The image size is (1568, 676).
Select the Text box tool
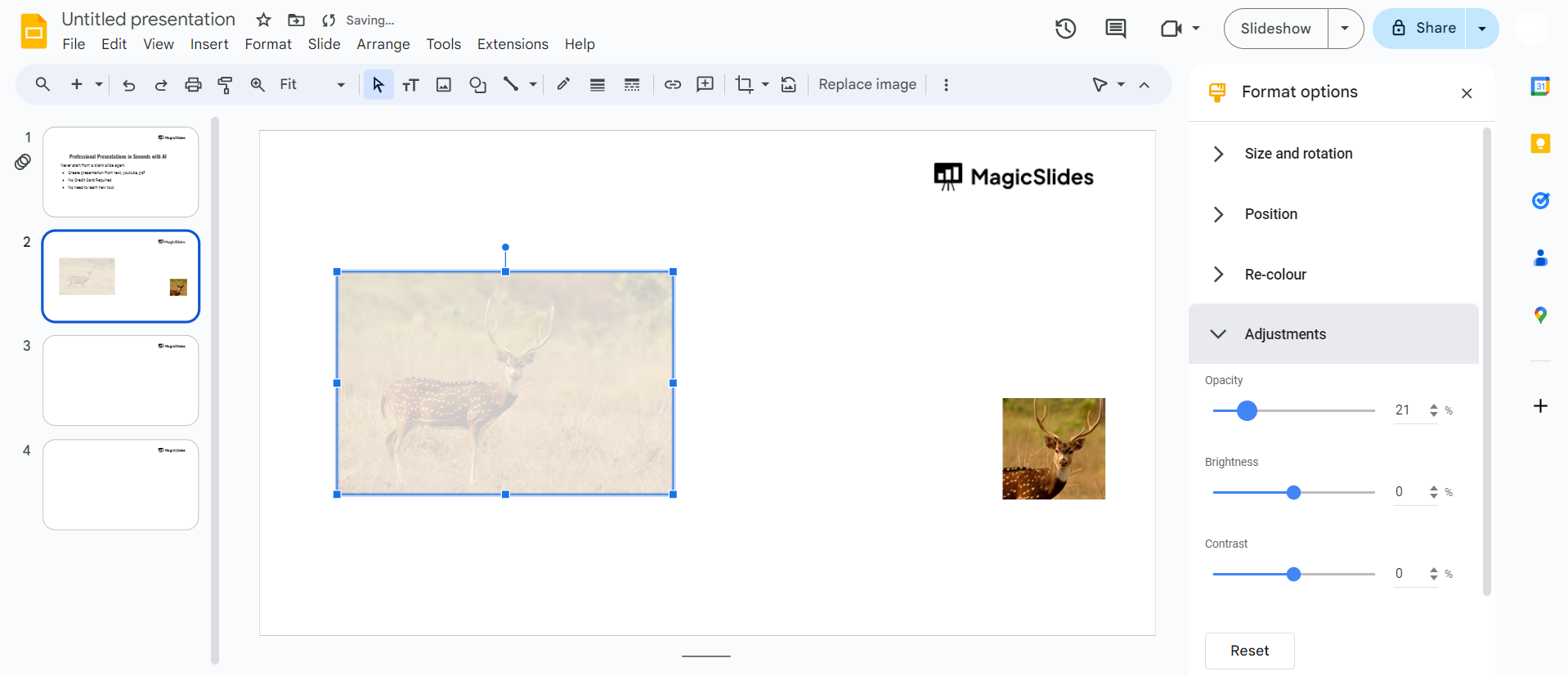[x=410, y=84]
